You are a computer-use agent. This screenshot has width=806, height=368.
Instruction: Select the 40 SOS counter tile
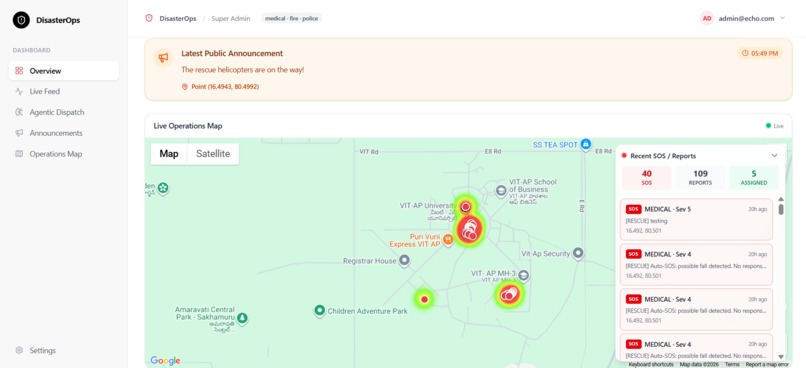[x=647, y=178]
